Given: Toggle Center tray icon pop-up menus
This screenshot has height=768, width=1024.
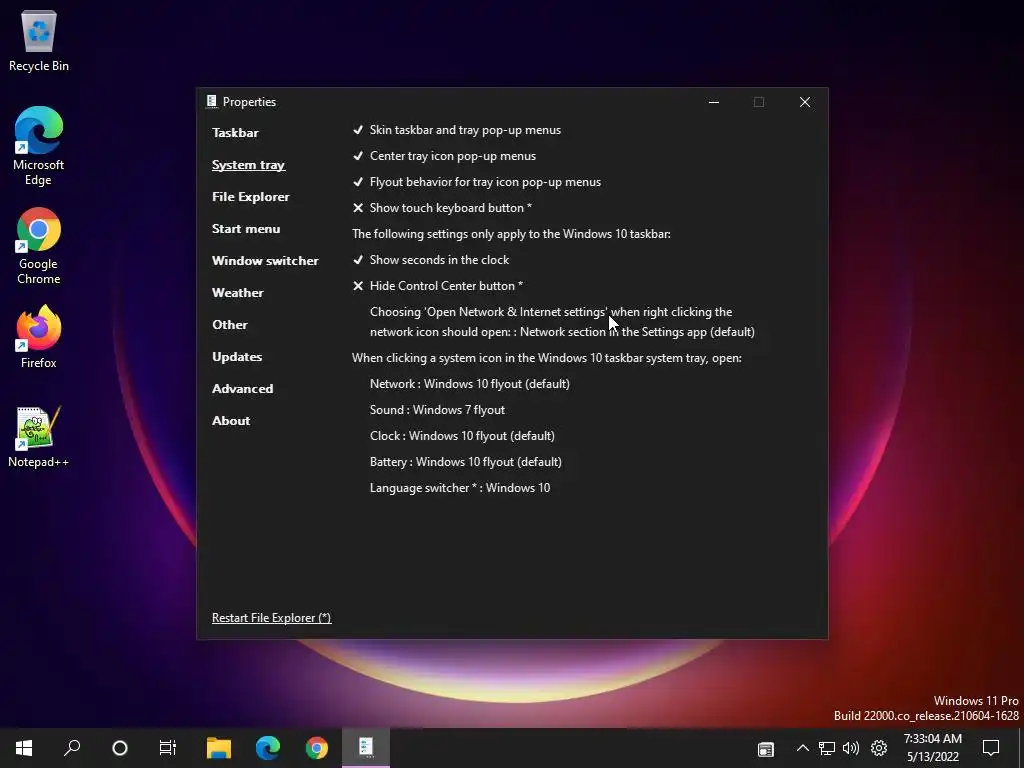Looking at the screenshot, I should (444, 156).
